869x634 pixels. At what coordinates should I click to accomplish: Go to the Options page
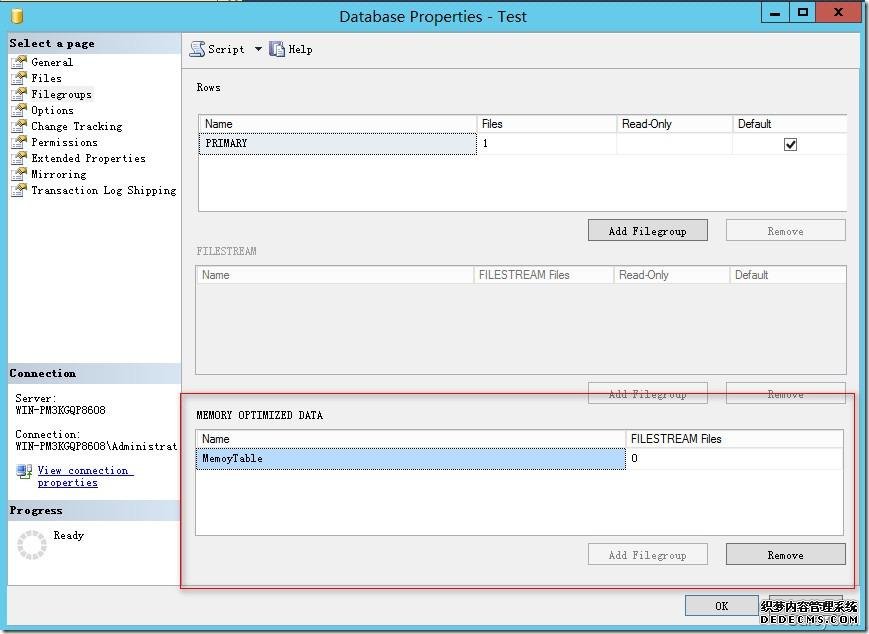[x=52, y=110]
